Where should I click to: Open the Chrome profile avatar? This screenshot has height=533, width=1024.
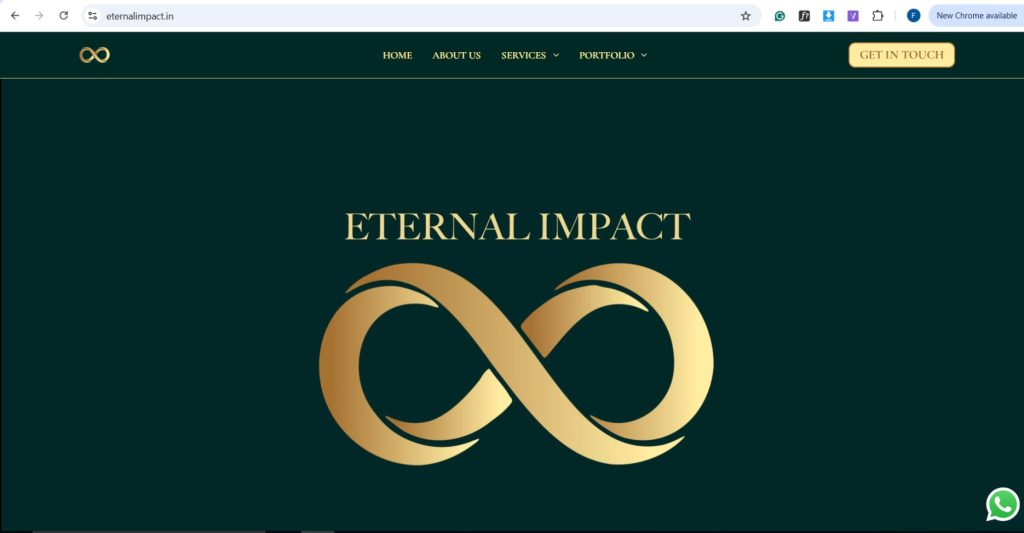click(913, 16)
